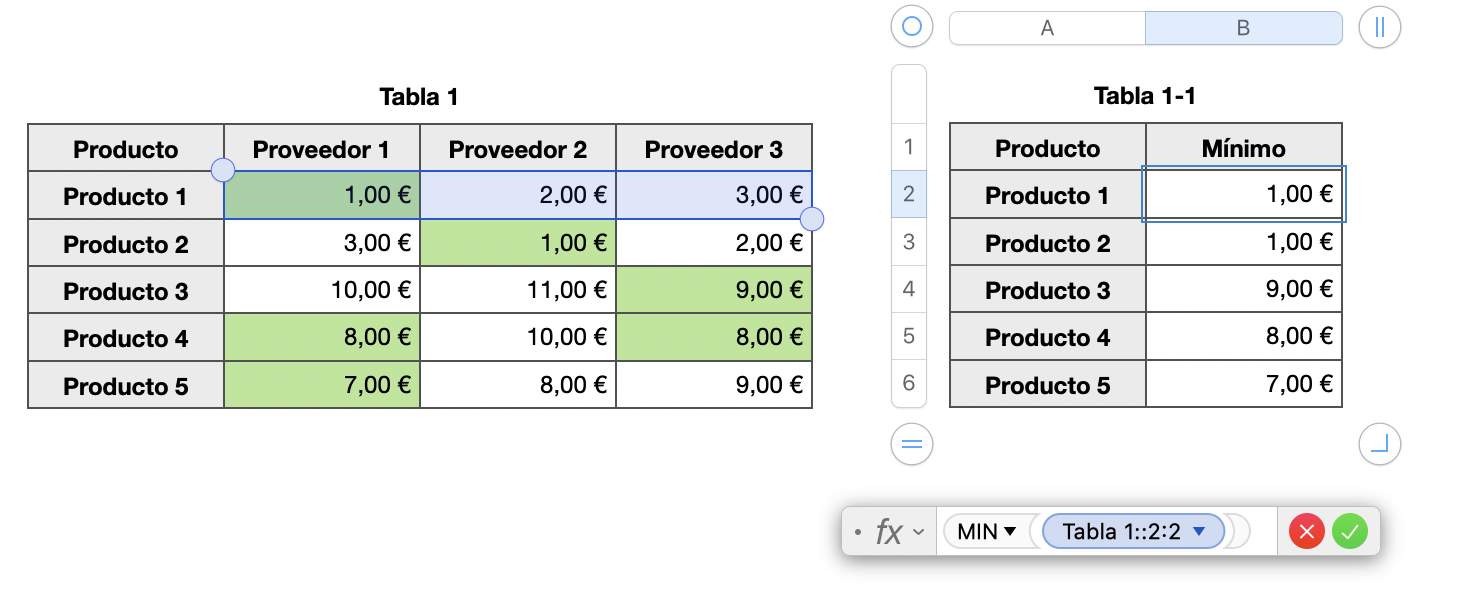Screen dimensions: 1462x590
Task: Click the add-column handle beside column B
Action: pyautogui.click(x=1380, y=27)
